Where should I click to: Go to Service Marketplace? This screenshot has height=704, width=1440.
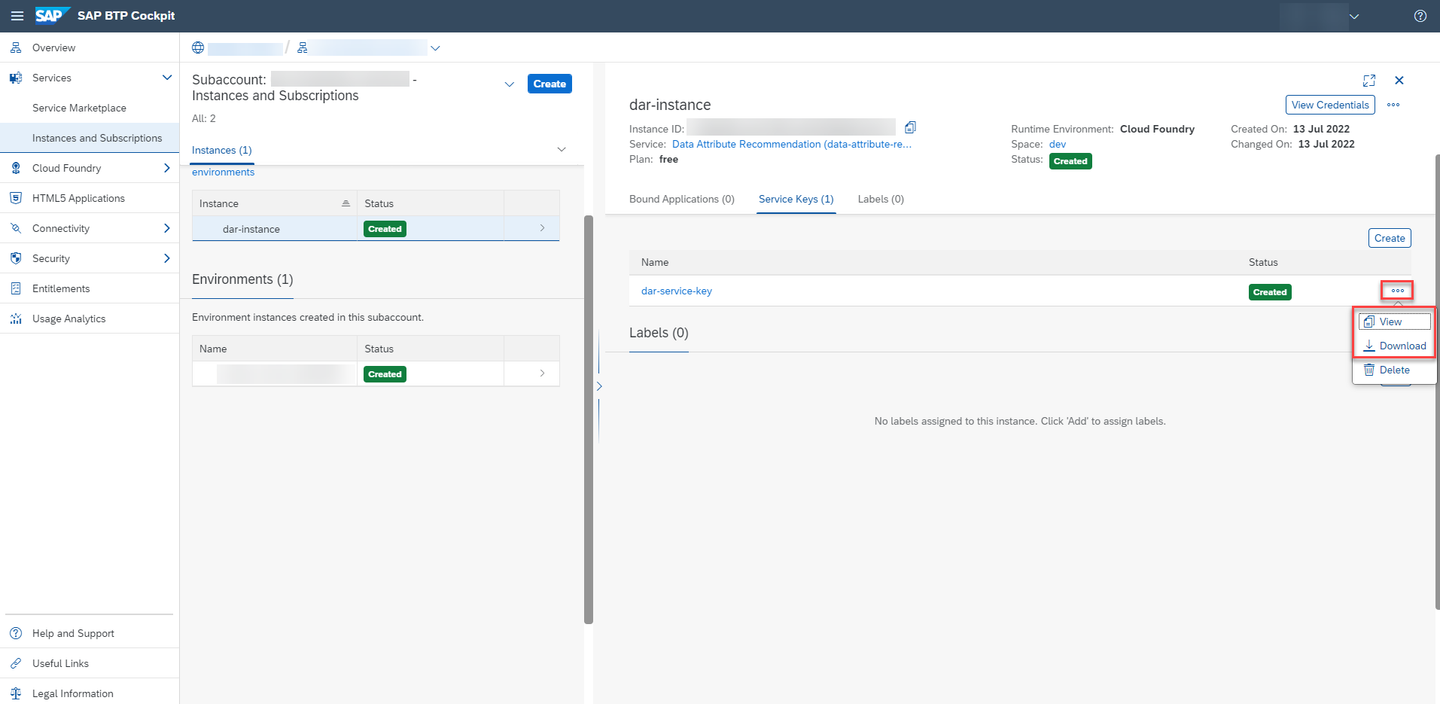tap(79, 108)
